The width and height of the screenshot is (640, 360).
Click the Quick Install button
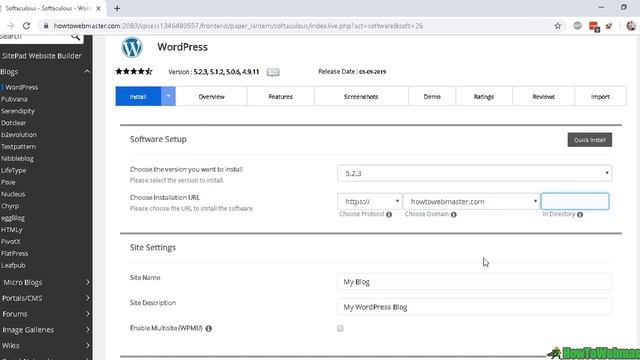pyautogui.click(x=589, y=140)
